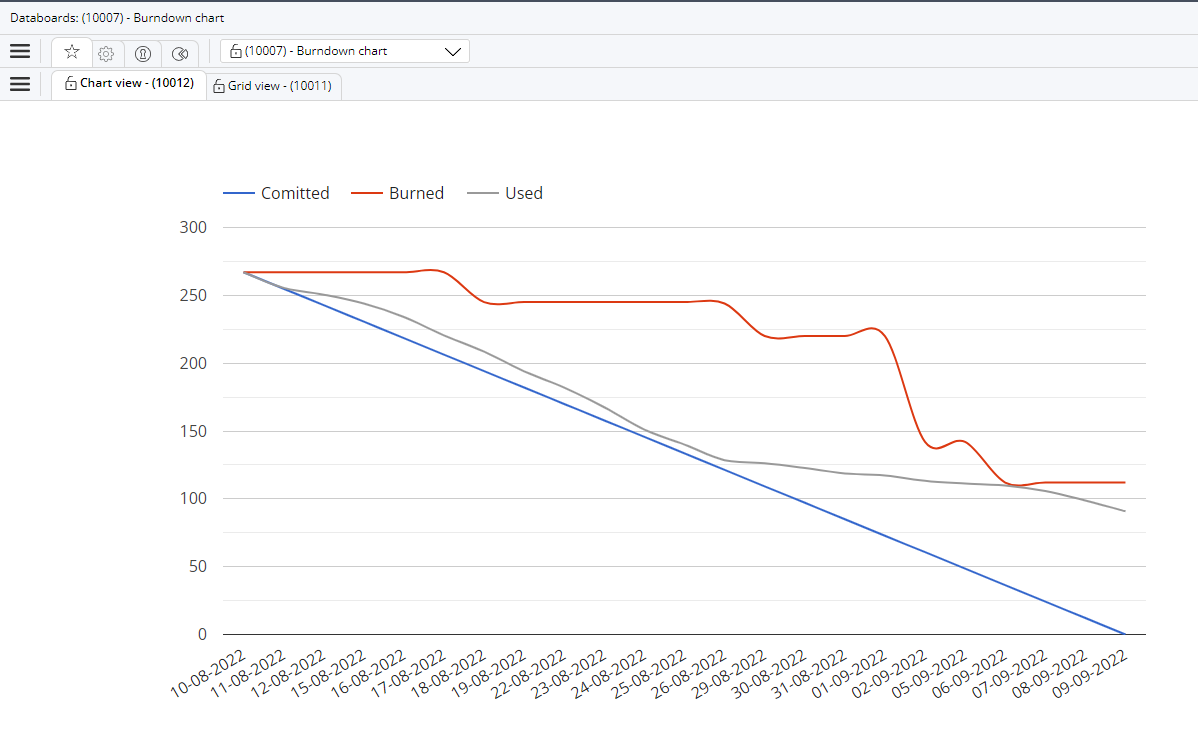Click the 250 y-axis label

(193, 295)
